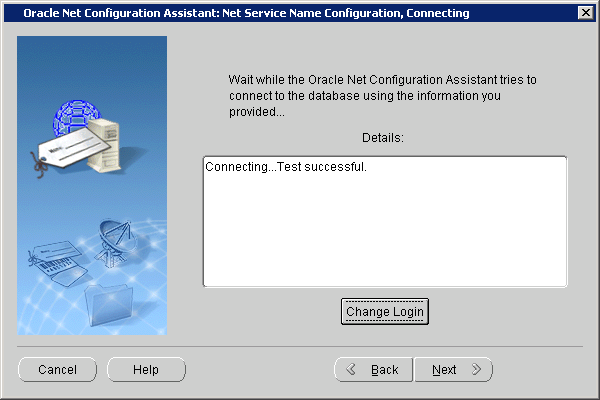Viewport: 600px width, 400px height.
Task: Cancel the Net Configuration Assistant
Action: coord(57,370)
